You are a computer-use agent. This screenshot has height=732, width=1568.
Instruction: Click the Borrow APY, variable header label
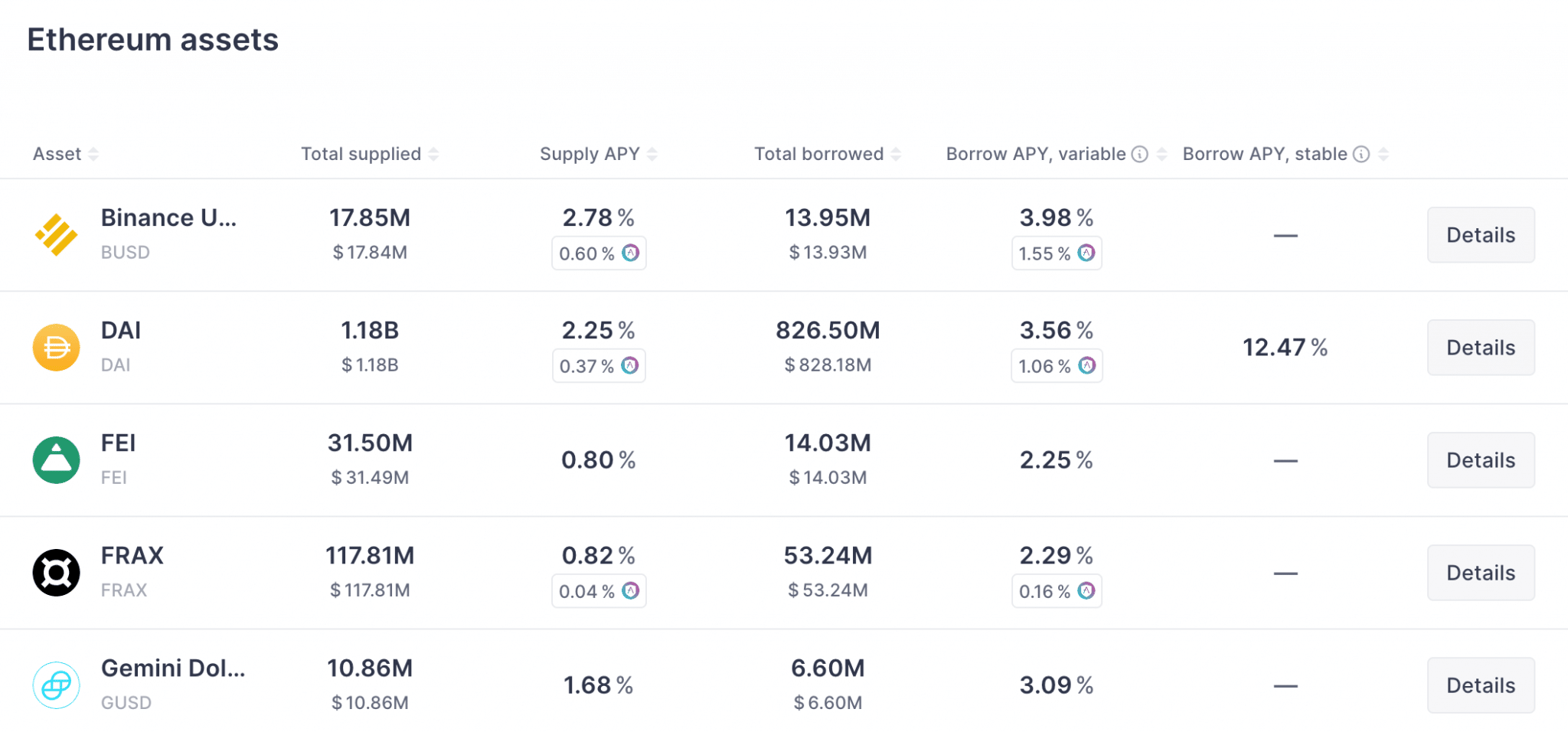click(x=1036, y=155)
